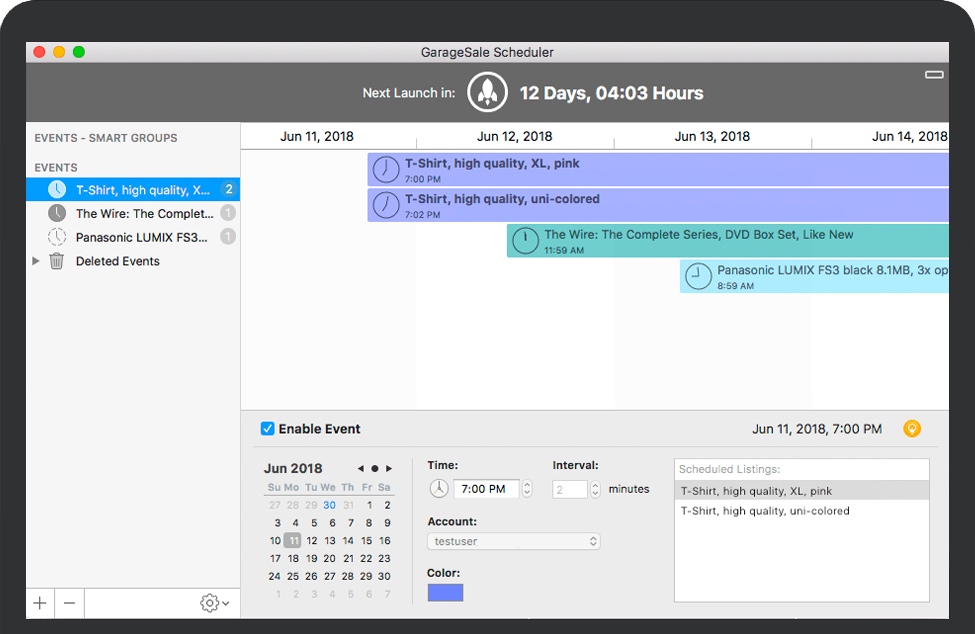Select uni-colored T-Shirt in Scheduled Listings

(x=765, y=511)
